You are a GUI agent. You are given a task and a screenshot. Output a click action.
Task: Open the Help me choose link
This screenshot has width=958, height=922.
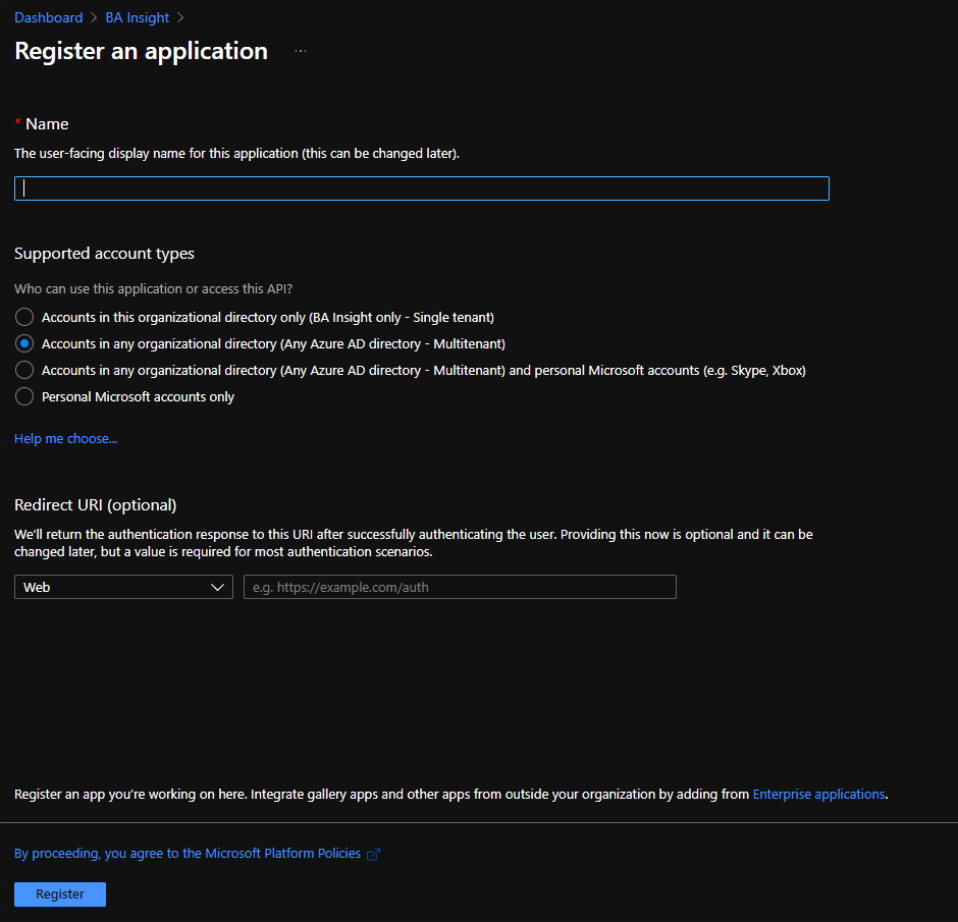click(66, 438)
